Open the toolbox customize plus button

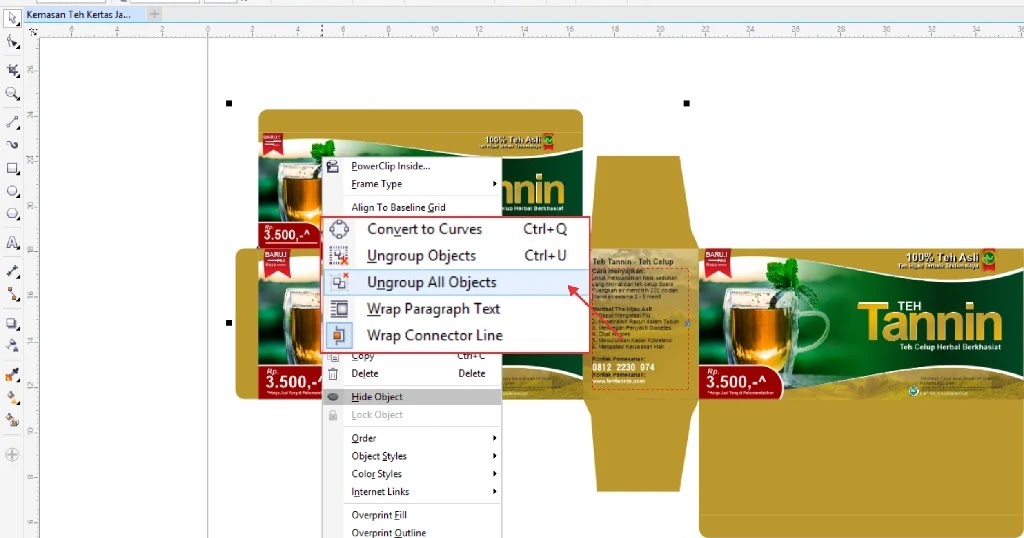12,454
